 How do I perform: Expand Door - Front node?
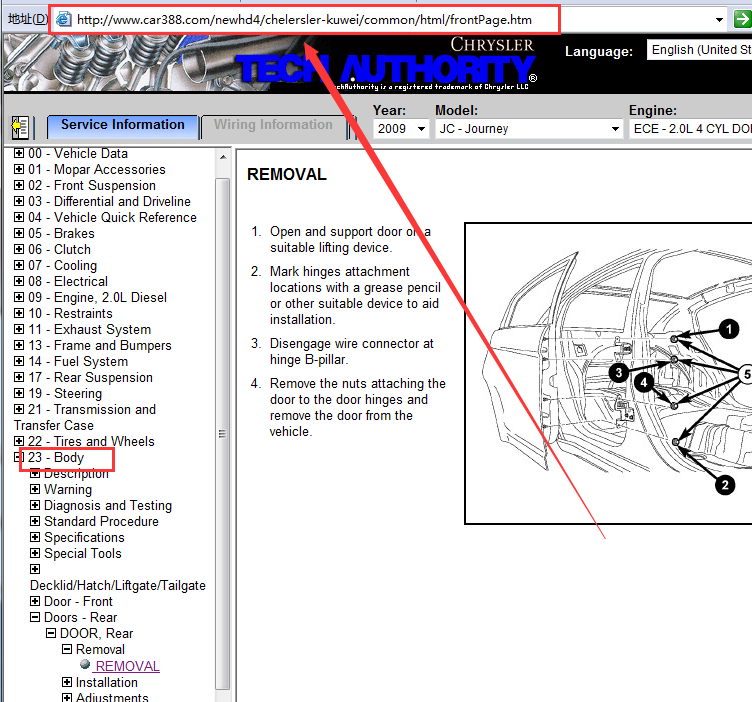(x=35, y=601)
